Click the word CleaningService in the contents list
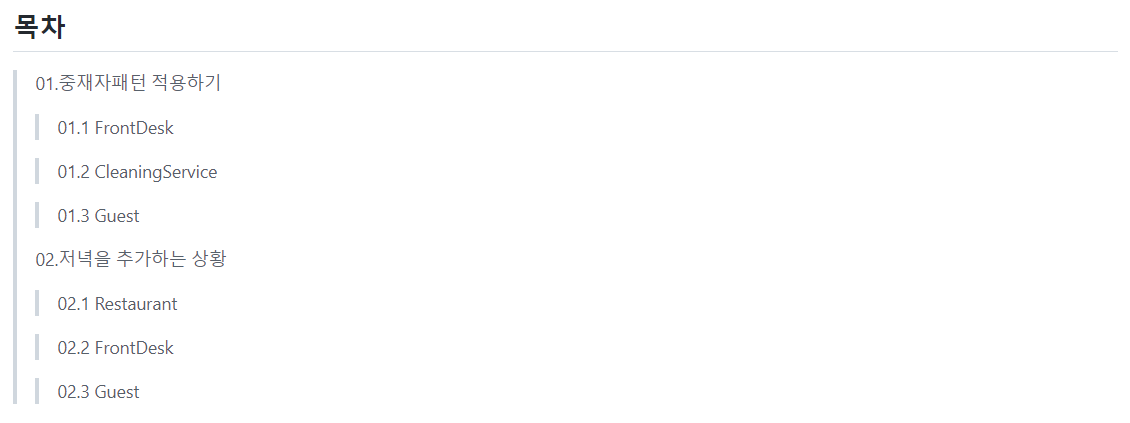 pos(156,172)
